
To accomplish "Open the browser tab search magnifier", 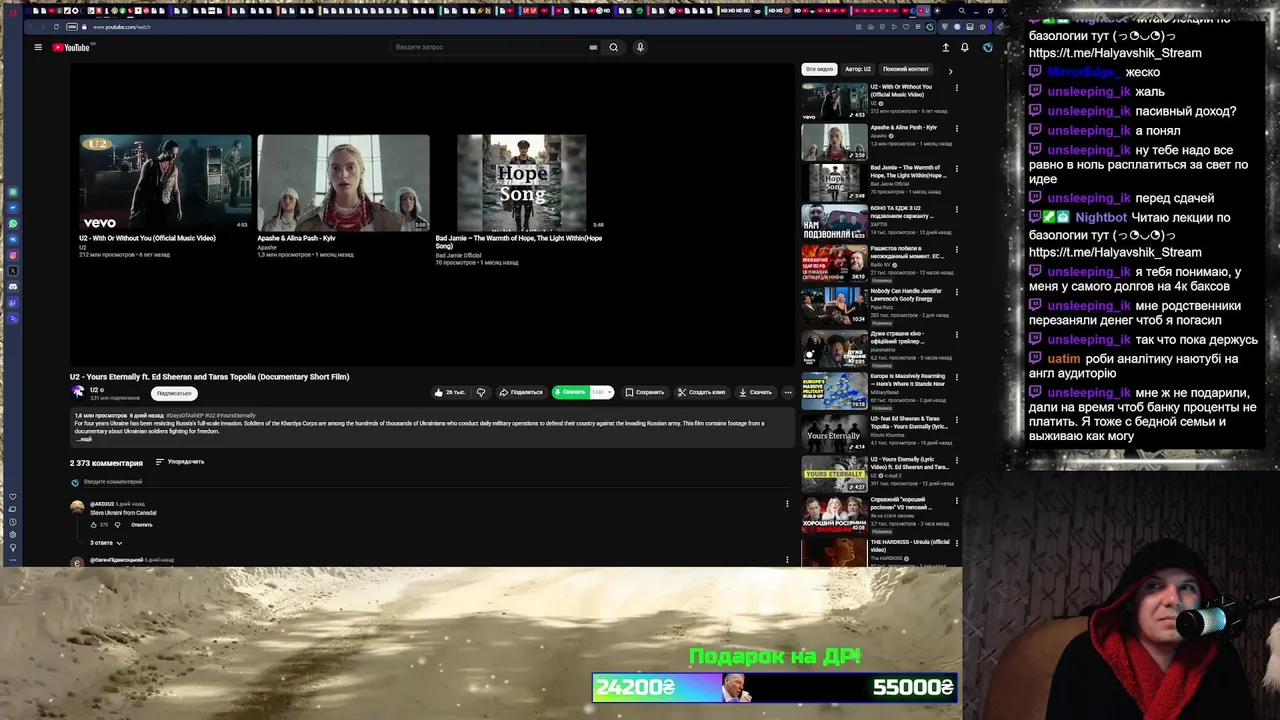I will click(961, 11).
